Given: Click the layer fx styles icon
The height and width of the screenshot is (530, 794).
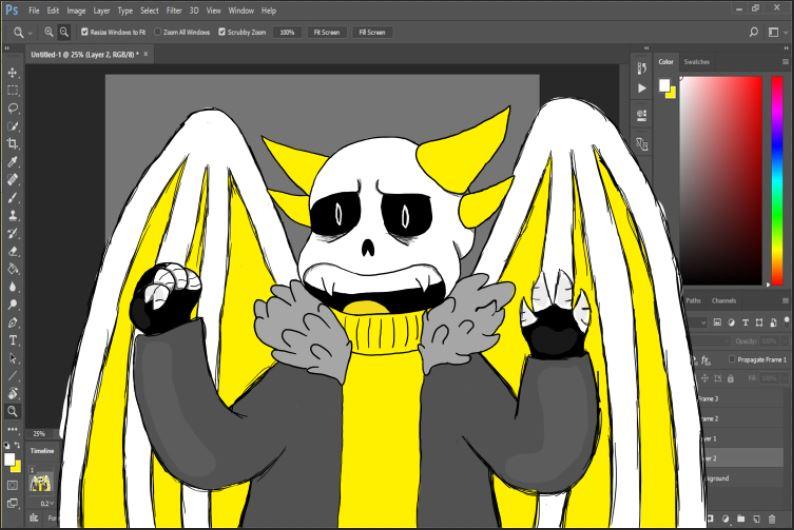Looking at the screenshot, I should [x=705, y=360].
